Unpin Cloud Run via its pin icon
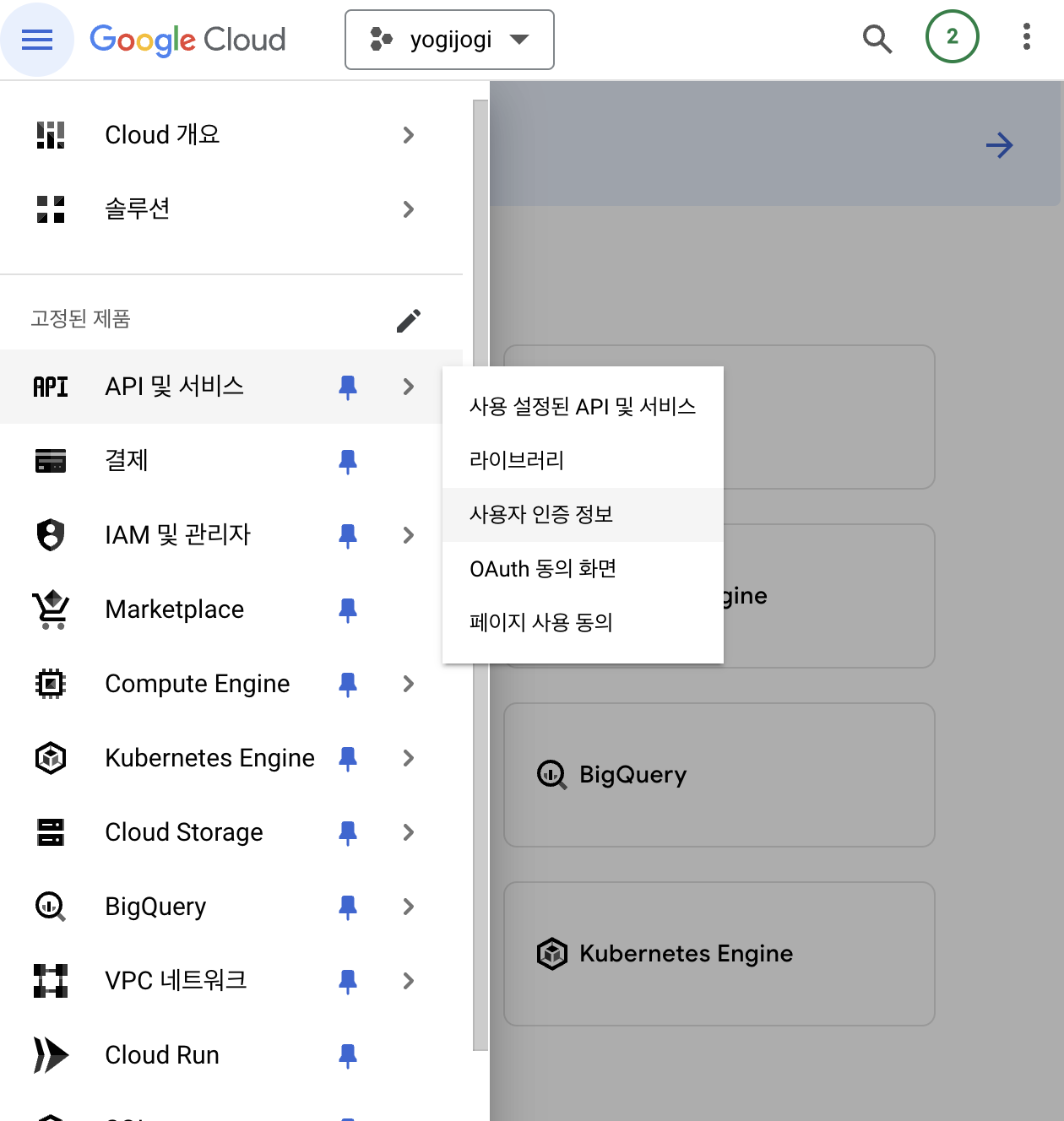Screen dimensions: 1064x1121 pos(348,1055)
